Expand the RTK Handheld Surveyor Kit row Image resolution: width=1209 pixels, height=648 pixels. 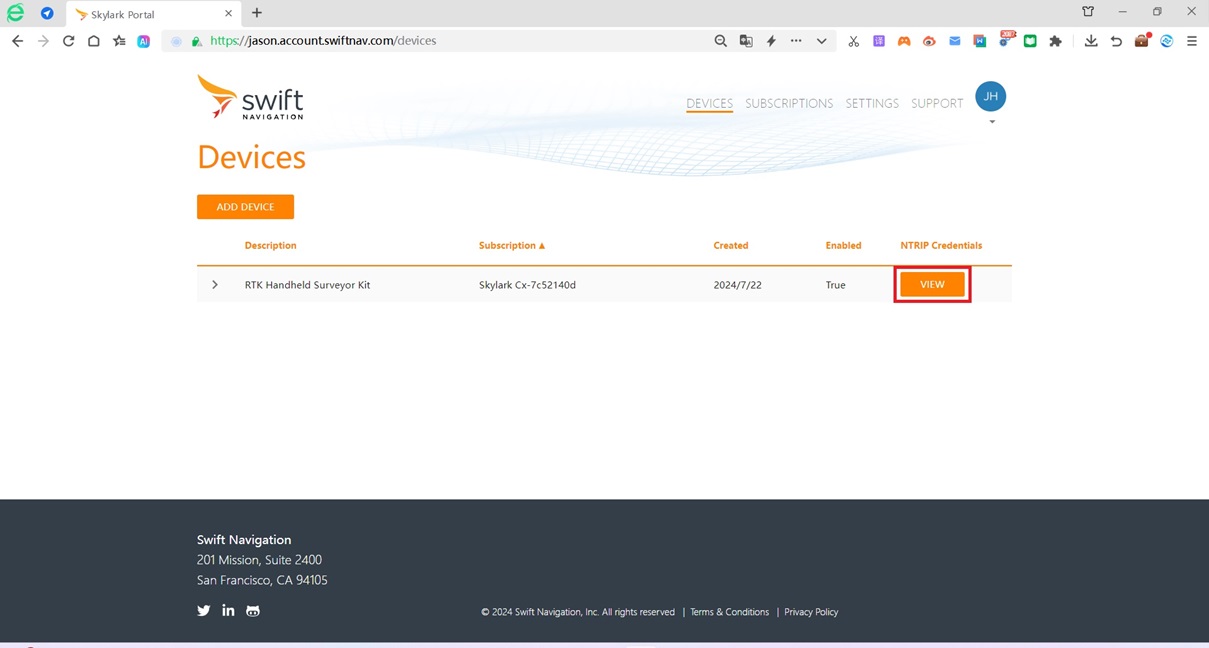[215, 285]
